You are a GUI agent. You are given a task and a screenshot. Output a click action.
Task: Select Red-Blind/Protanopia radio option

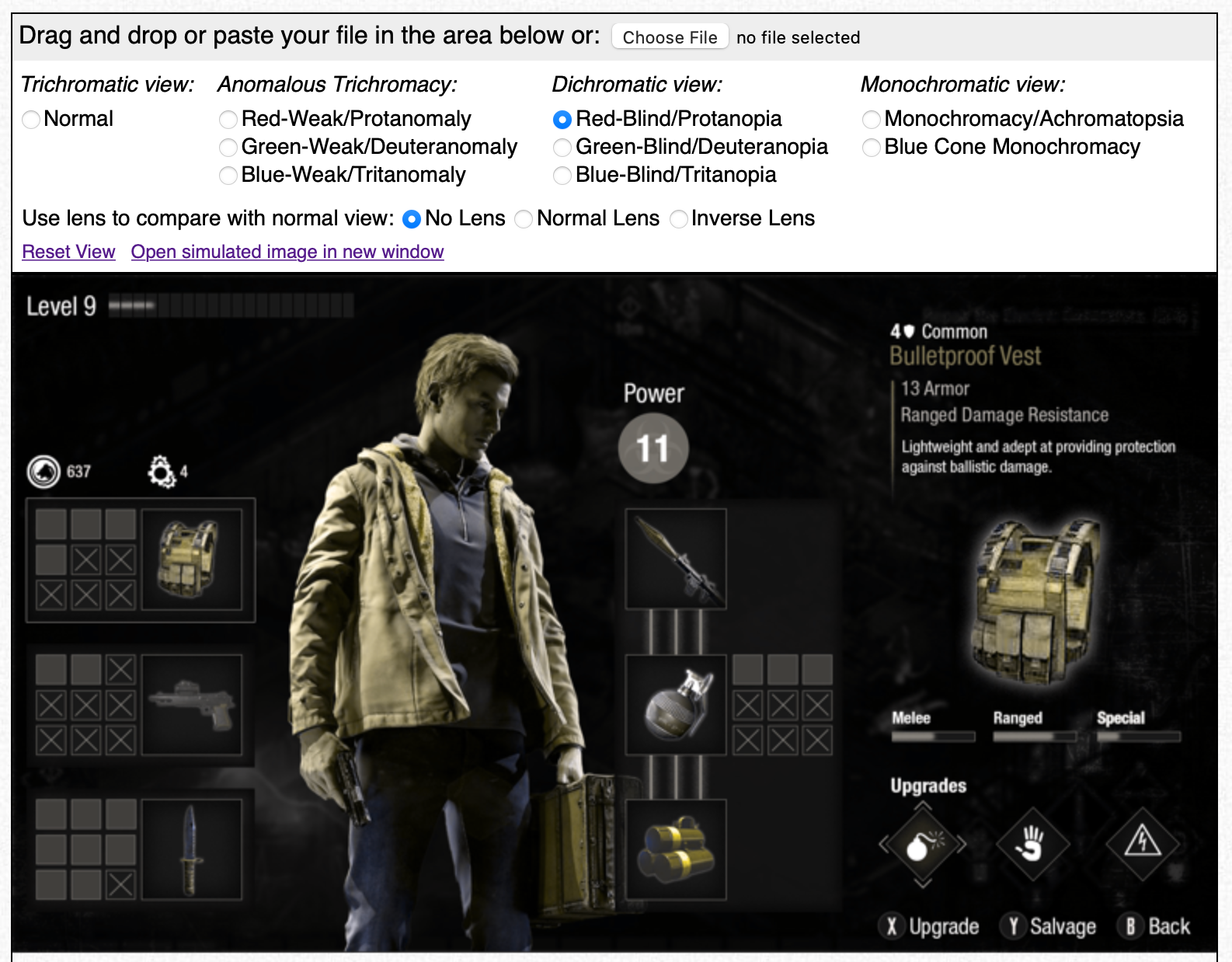[x=562, y=120]
